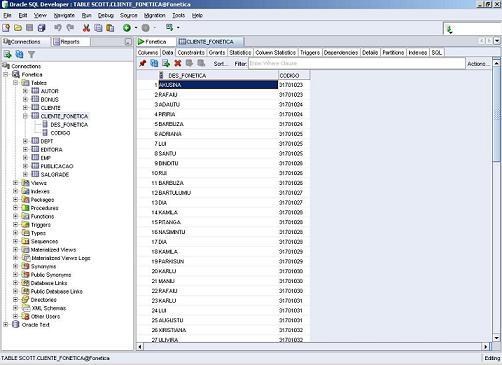Collapse the Tables tree node
The image size is (502, 365).
[15, 83]
